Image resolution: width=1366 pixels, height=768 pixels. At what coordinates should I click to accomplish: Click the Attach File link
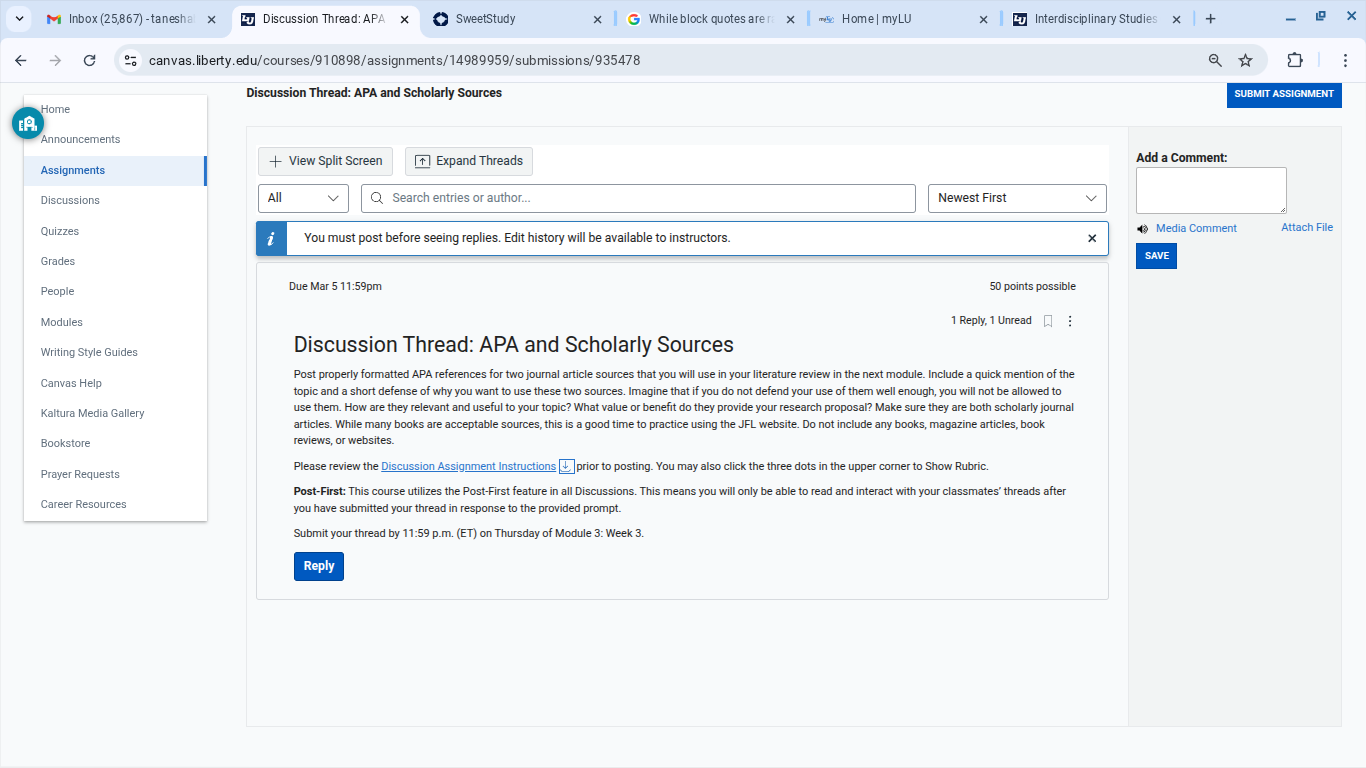pyautogui.click(x=1307, y=227)
